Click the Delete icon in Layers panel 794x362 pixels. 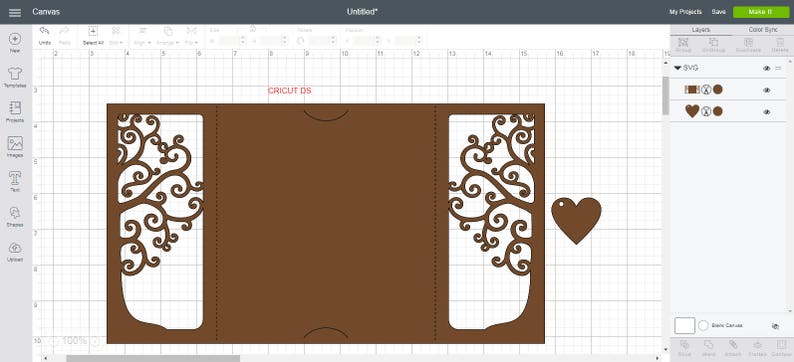point(780,42)
